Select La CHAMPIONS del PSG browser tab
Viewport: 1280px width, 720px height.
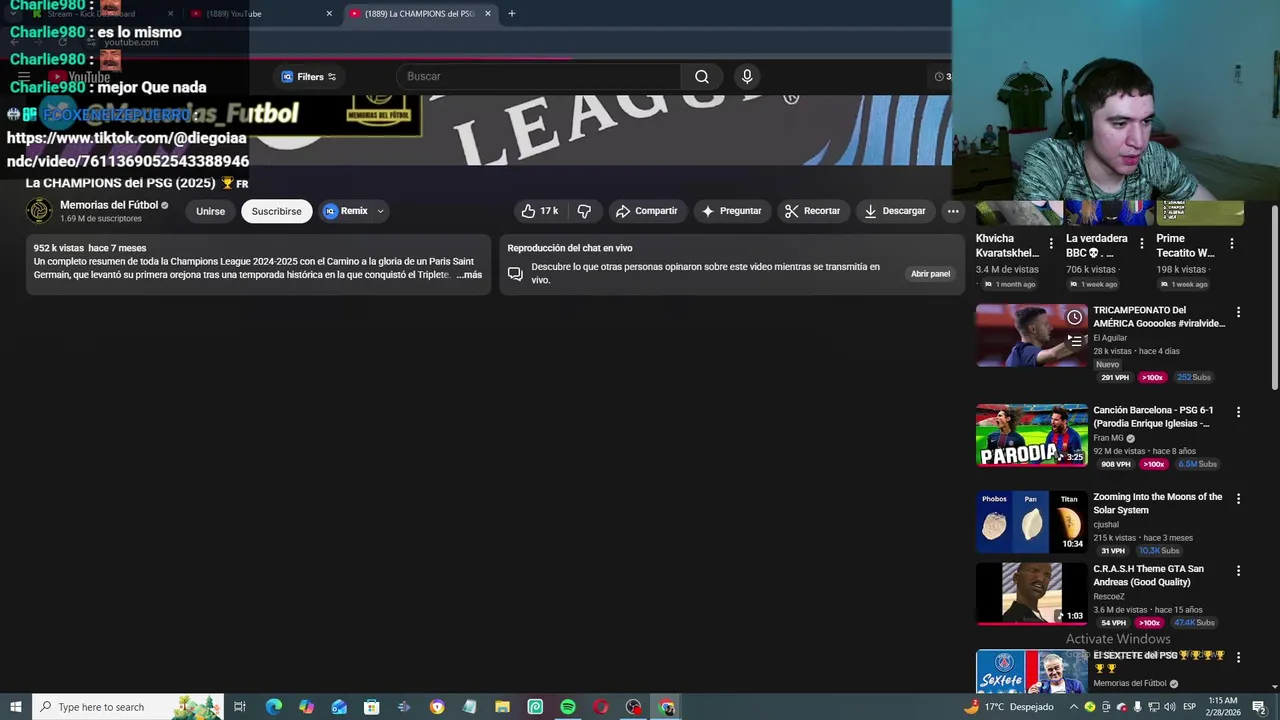[418, 14]
